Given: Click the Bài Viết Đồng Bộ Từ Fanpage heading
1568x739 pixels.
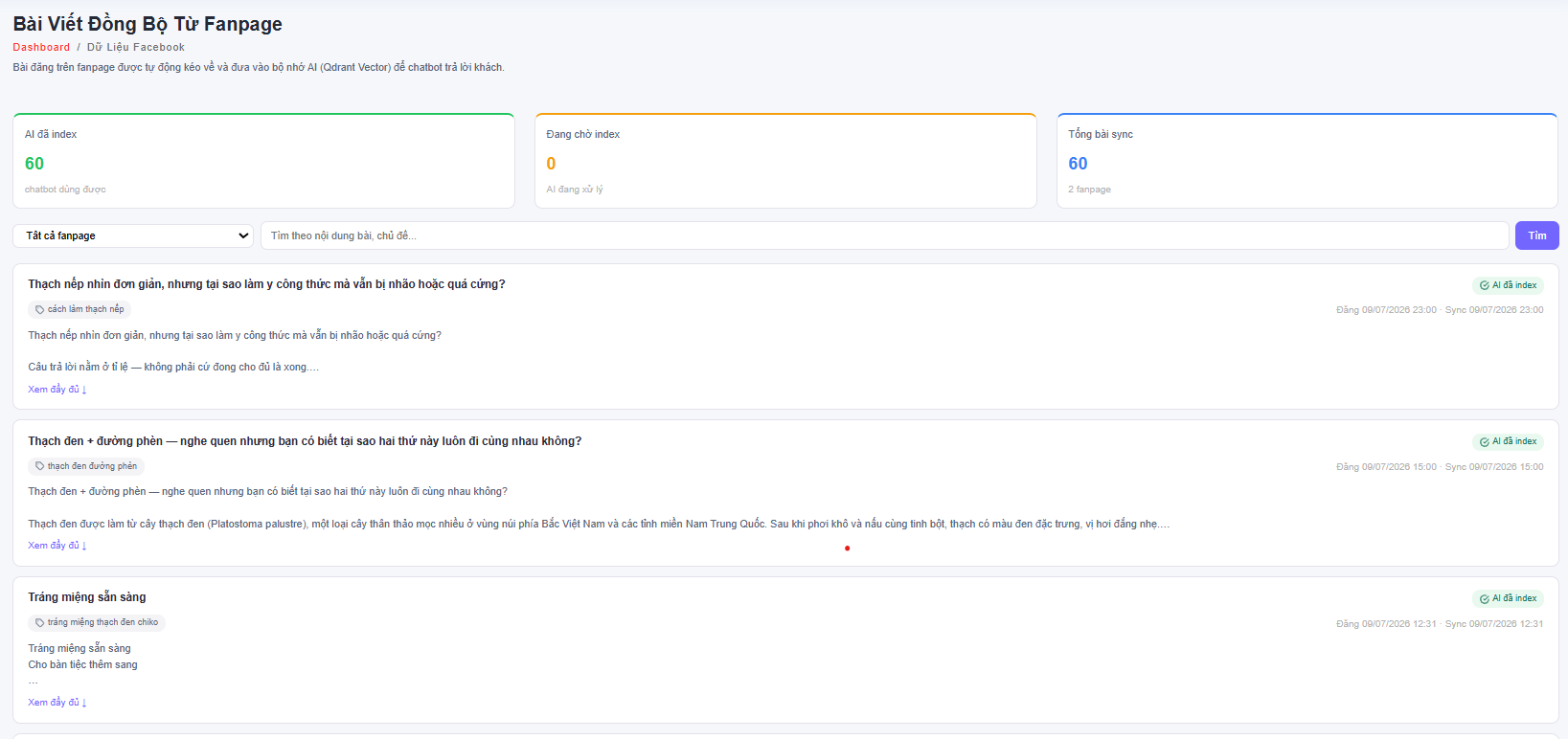Looking at the screenshot, I should (x=148, y=24).
